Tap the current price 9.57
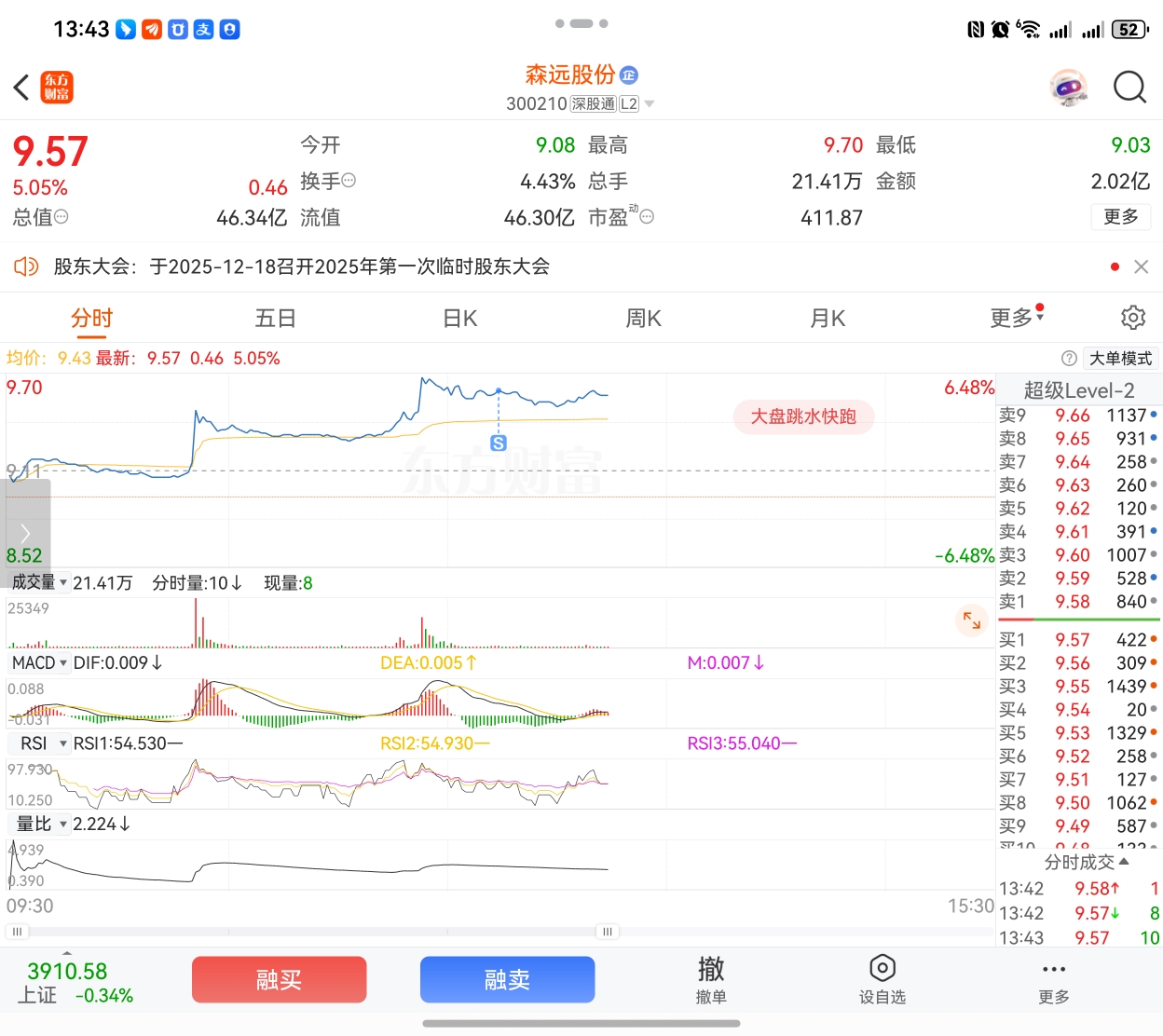1163x1036 pixels. [x=50, y=151]
